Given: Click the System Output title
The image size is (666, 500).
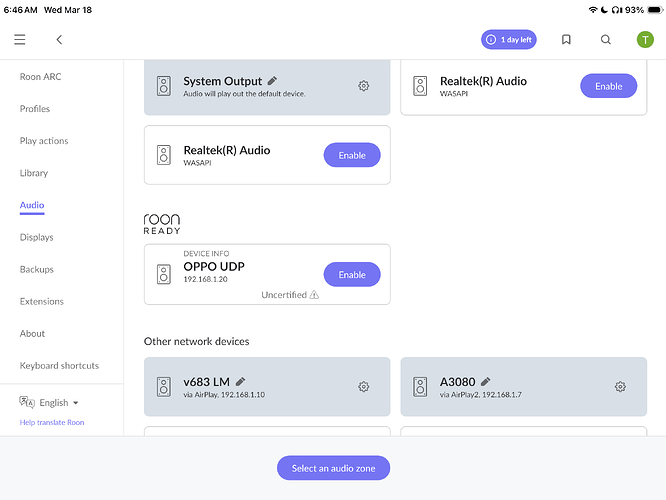Looking at the screenshot, I should [223, 81].
